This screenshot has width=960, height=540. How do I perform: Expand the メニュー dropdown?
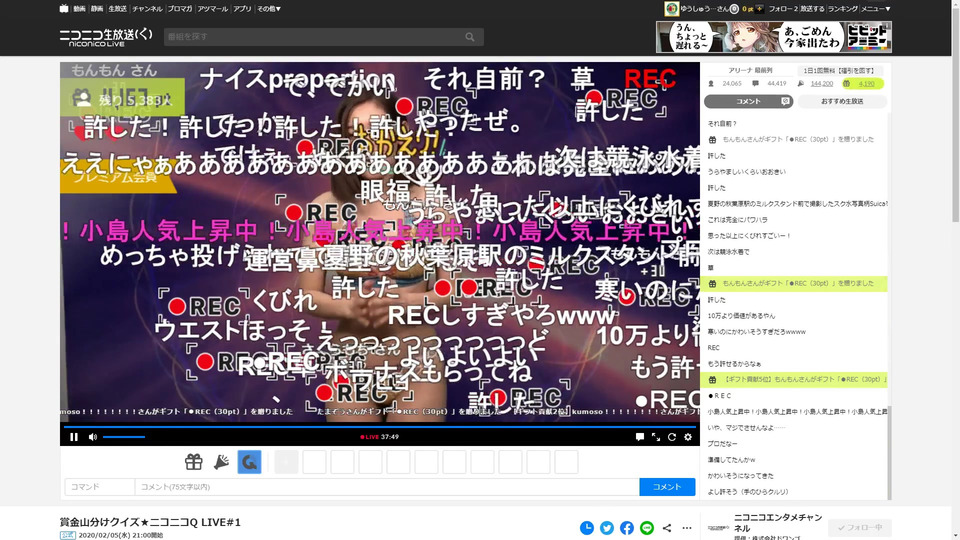tap(876, 9)
